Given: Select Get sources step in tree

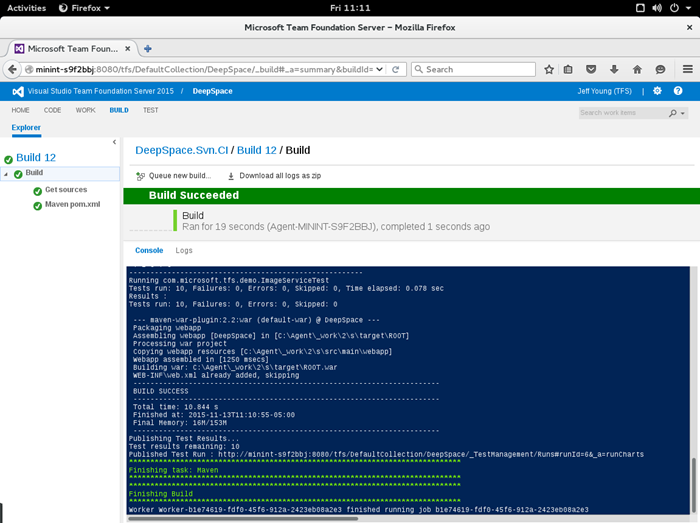Looking at the screenshot, I should click(x=66, y=190).
